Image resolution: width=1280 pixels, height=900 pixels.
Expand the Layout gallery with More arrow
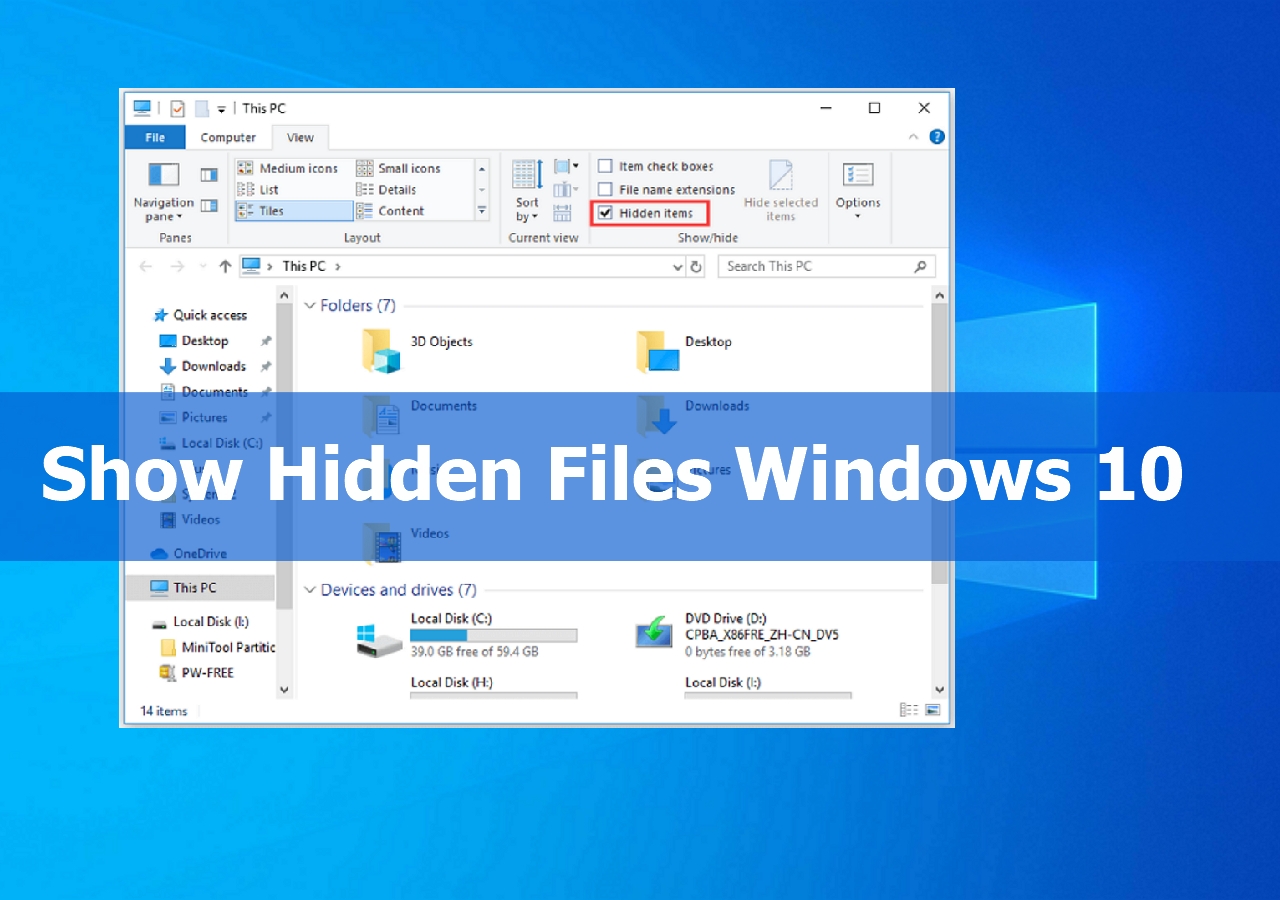coord(482,211)
